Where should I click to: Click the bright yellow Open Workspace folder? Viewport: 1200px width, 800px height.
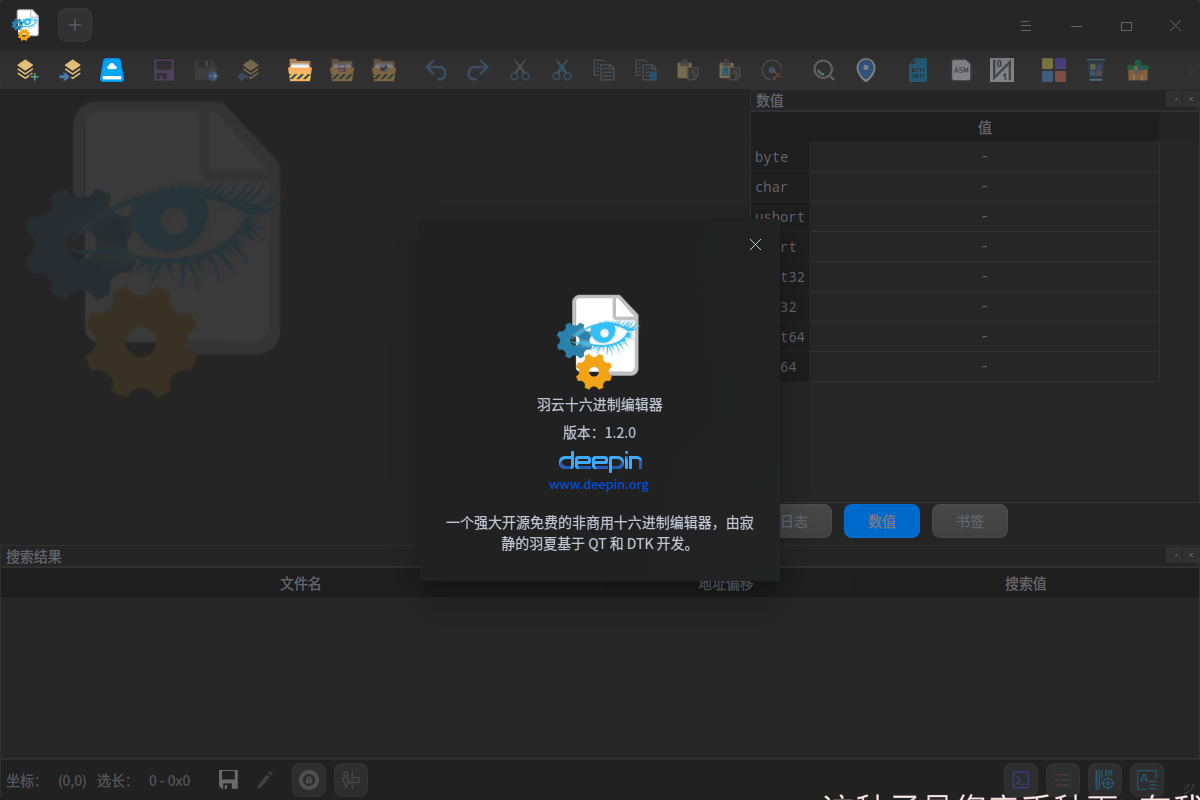pyautogui.click(x=300, y=70)
